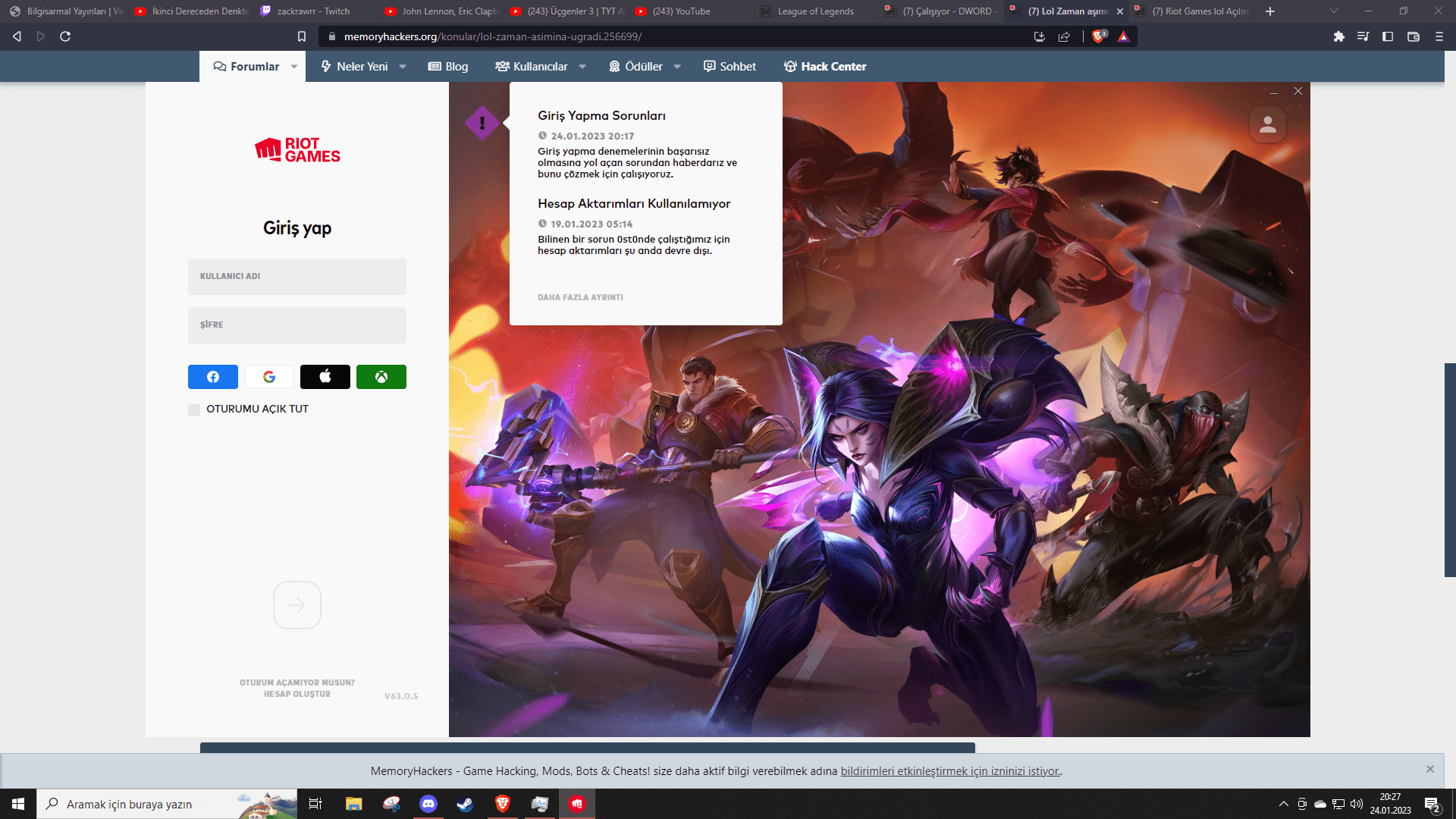
Task: Expand the Kullanıcılar dropdown arrow
Action: click(582, 67)
